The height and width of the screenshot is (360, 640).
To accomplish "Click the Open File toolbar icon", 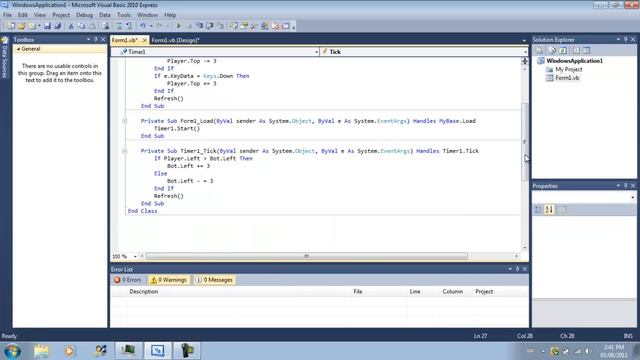I will tap(21, 26).
